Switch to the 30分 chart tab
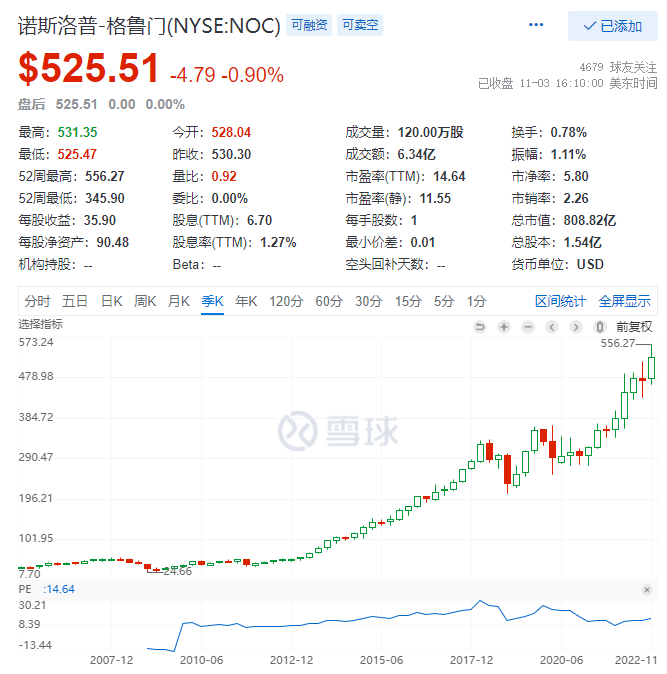Screen dimensions: 667x674 coord(368,301)
